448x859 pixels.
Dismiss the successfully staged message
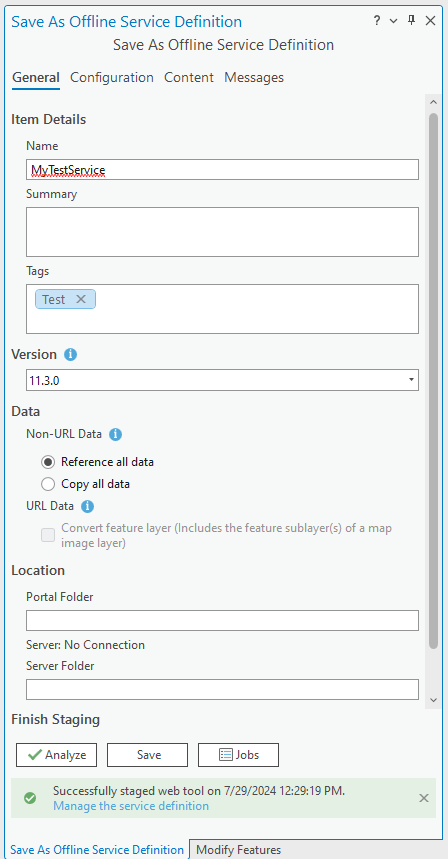pyautogui.click(x=423, y=798)
